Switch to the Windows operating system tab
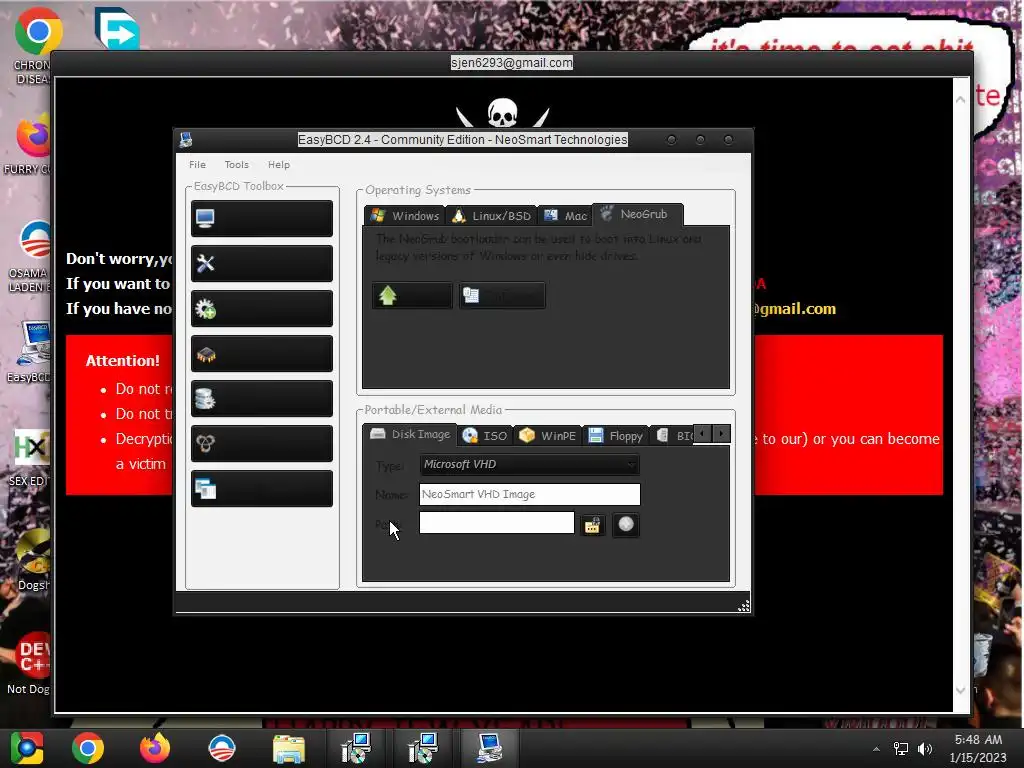The height and width of the screenshot is (768, 1024). 405,216
